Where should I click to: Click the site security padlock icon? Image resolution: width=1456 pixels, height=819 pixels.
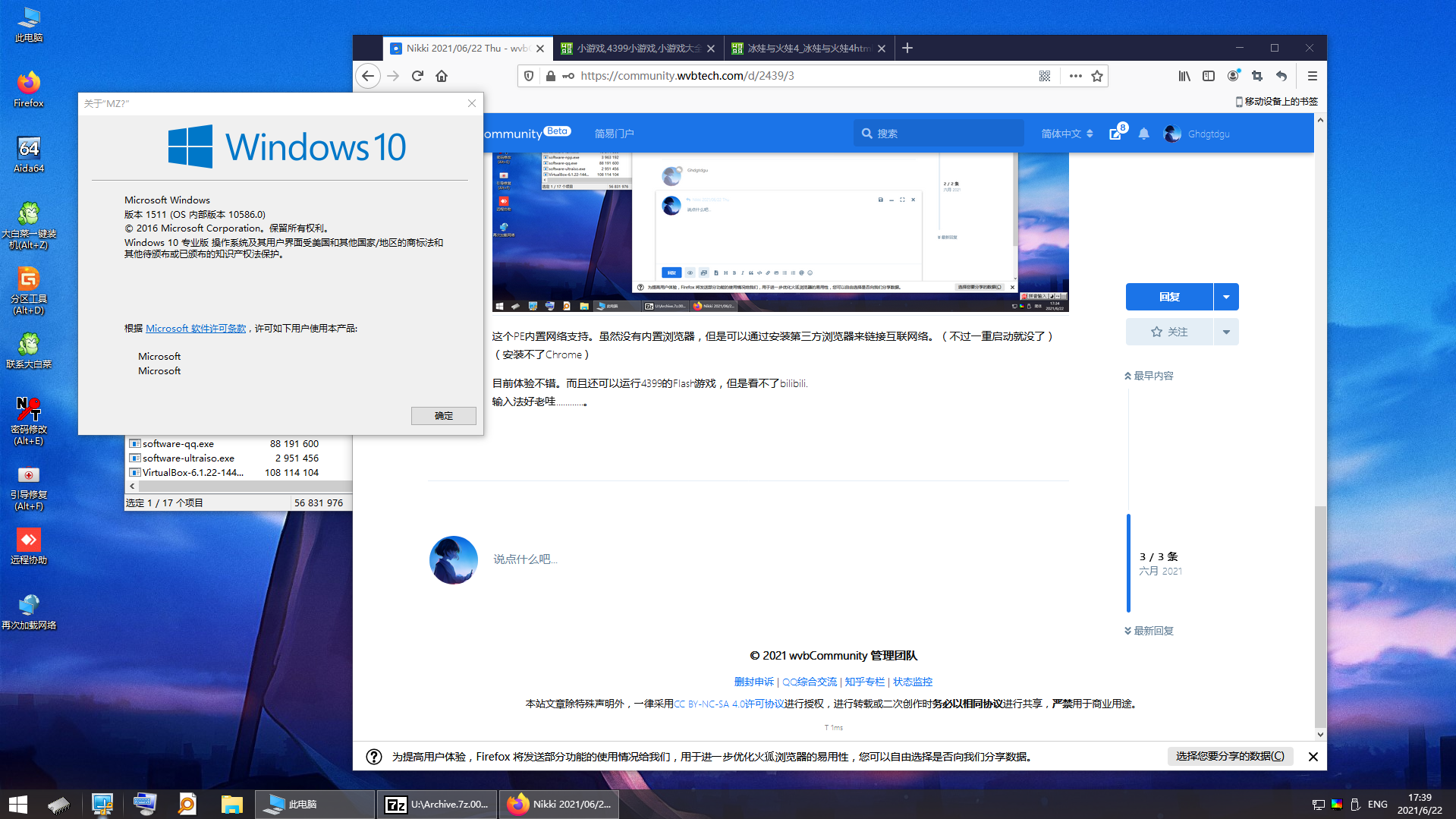550,76
